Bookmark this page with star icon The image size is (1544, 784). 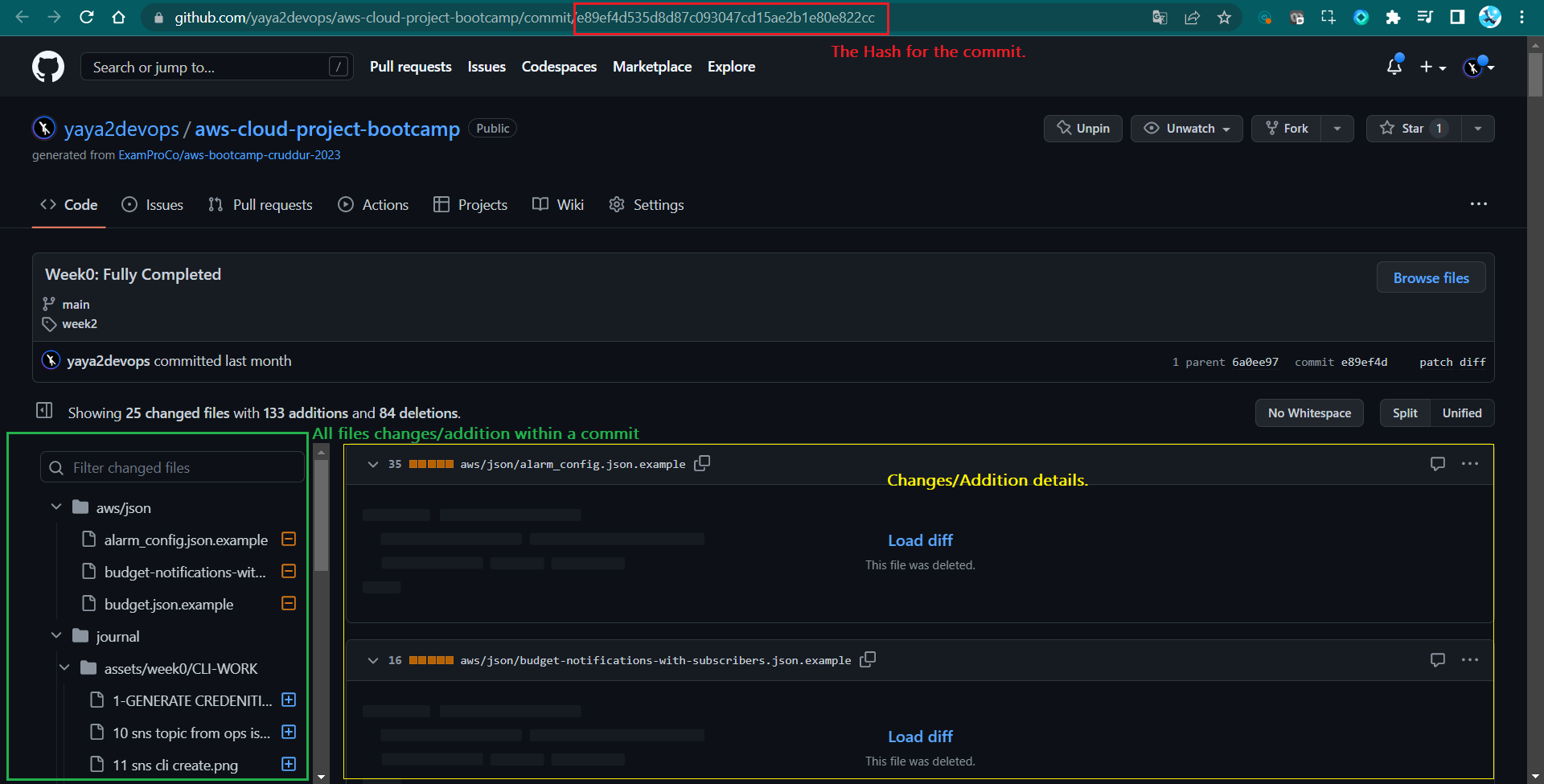[1224, 17]
